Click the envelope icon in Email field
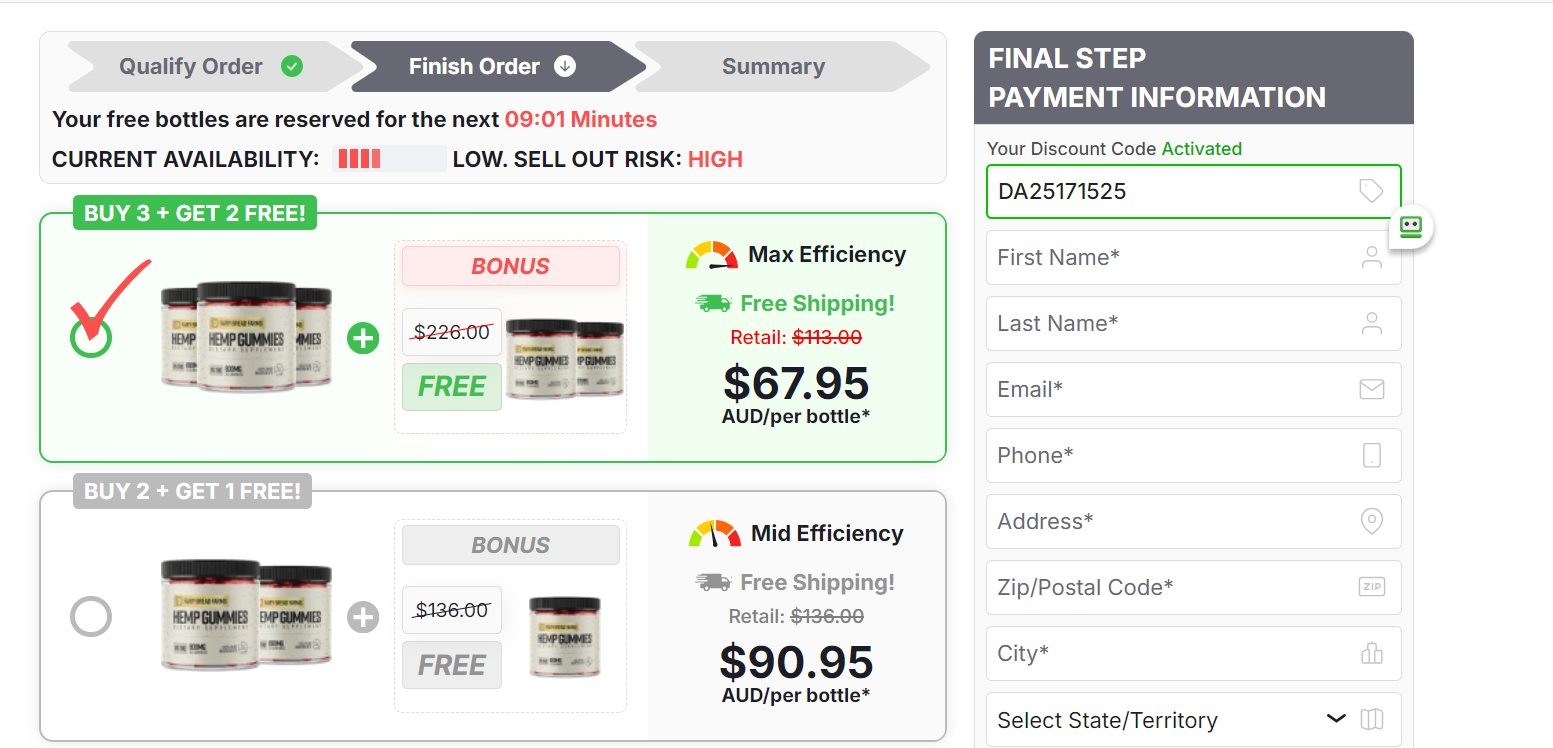This screenshot has width=1553, height=748. [1372, 389]
